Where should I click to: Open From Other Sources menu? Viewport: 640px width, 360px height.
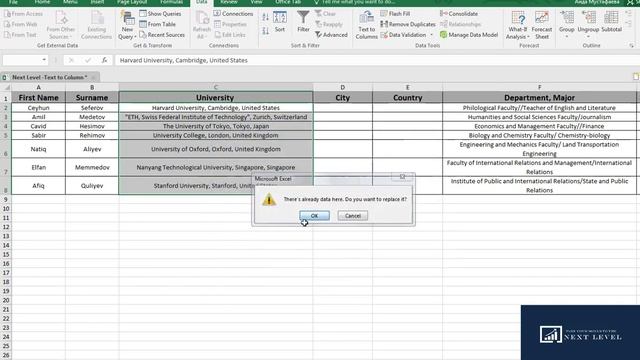61,25
